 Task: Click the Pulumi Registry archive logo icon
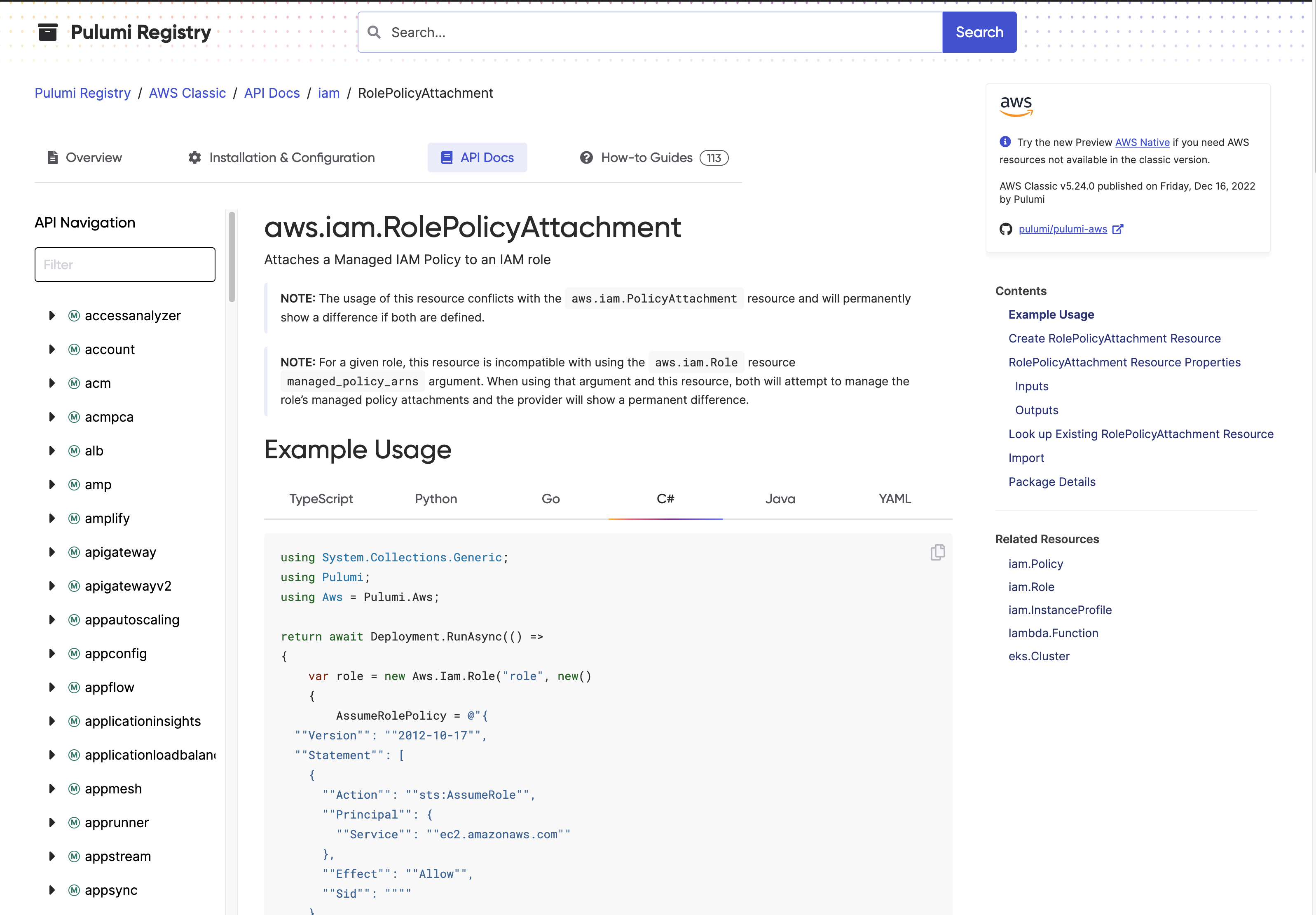pyautogui.click(x=48, y=32)
